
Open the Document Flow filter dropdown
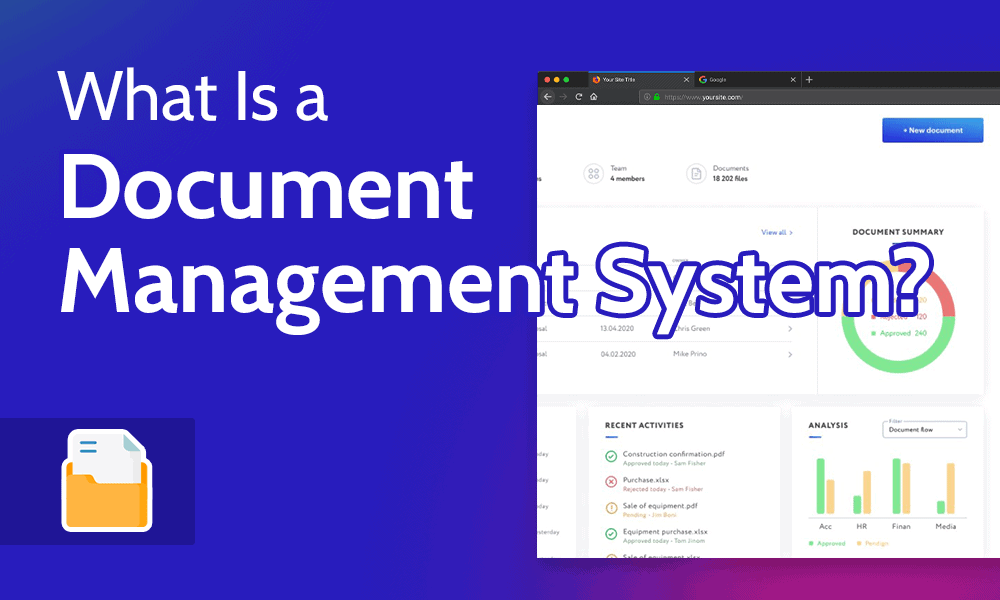click(924, 429)
